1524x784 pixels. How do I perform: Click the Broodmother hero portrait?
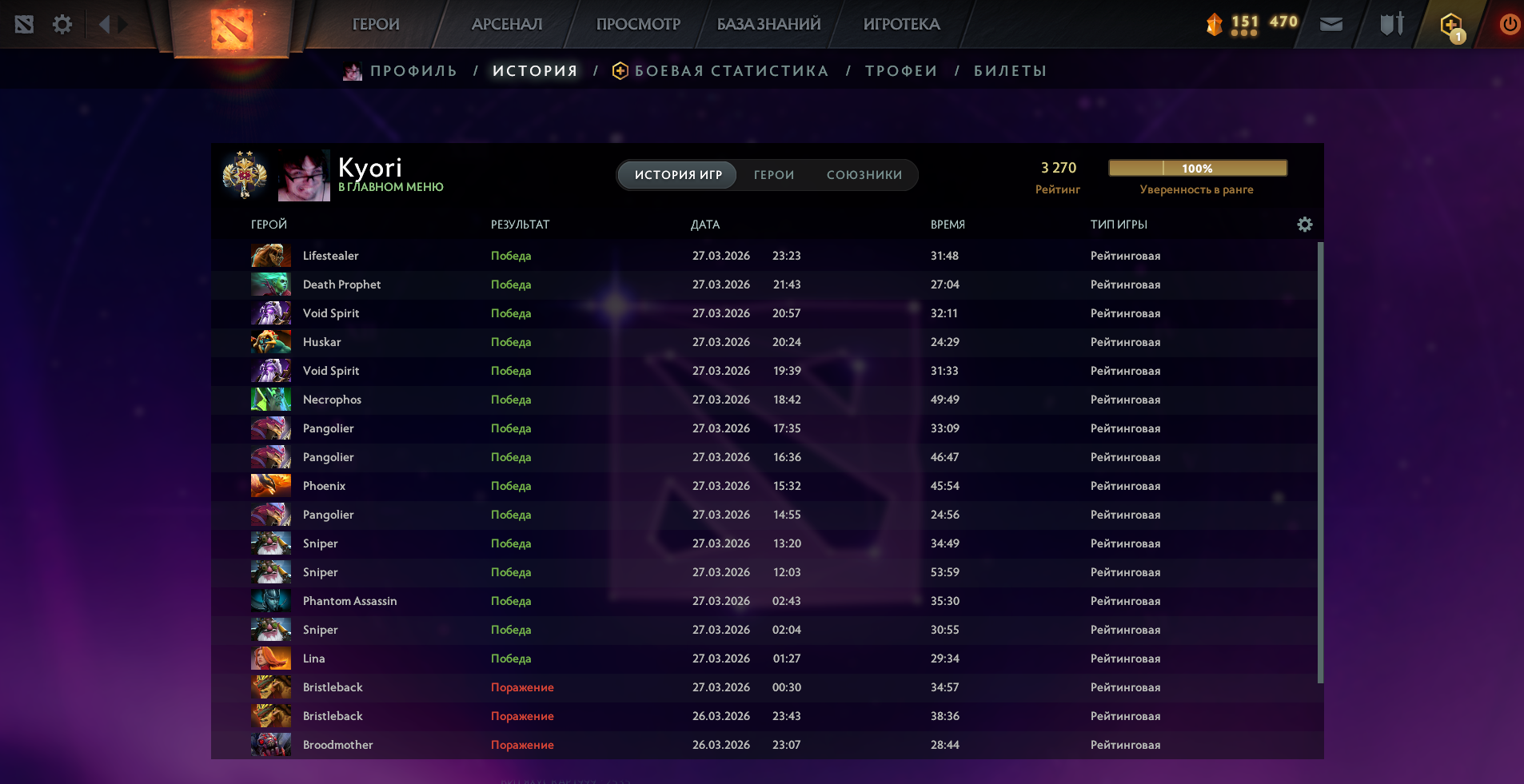pyautogui.click(x=271, y=745)
